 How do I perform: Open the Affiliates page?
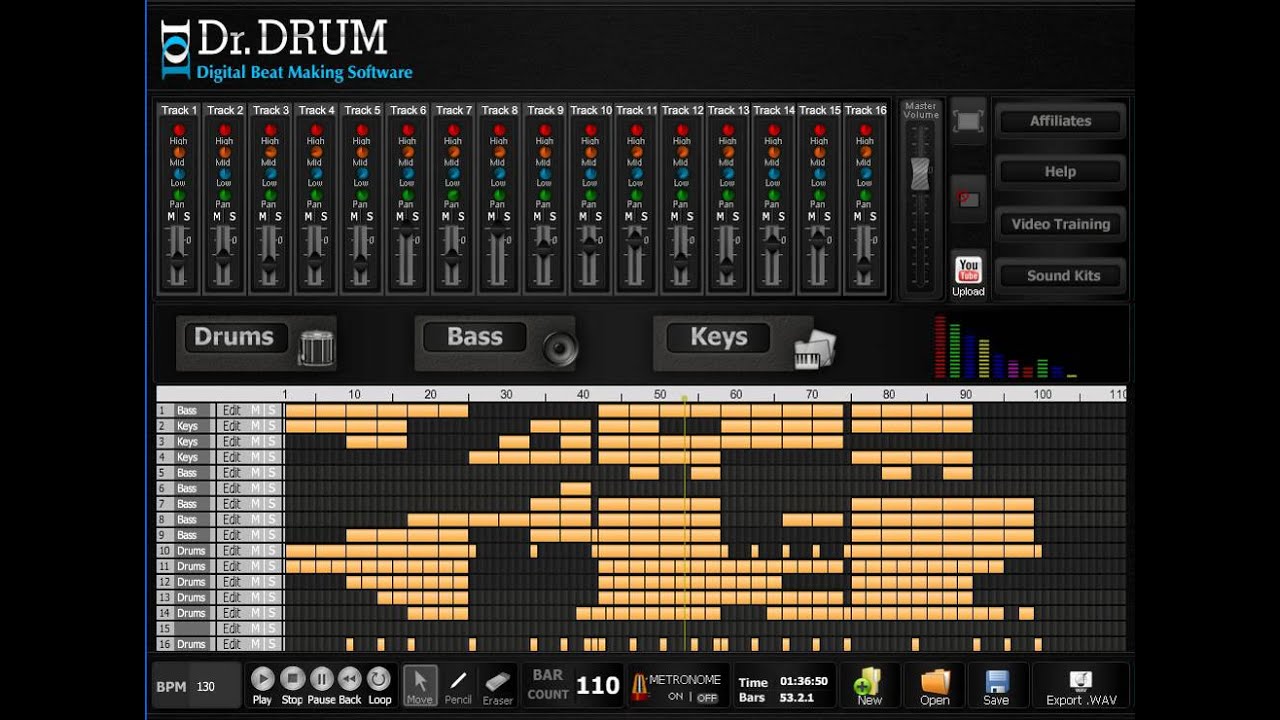coord(1060,120)
